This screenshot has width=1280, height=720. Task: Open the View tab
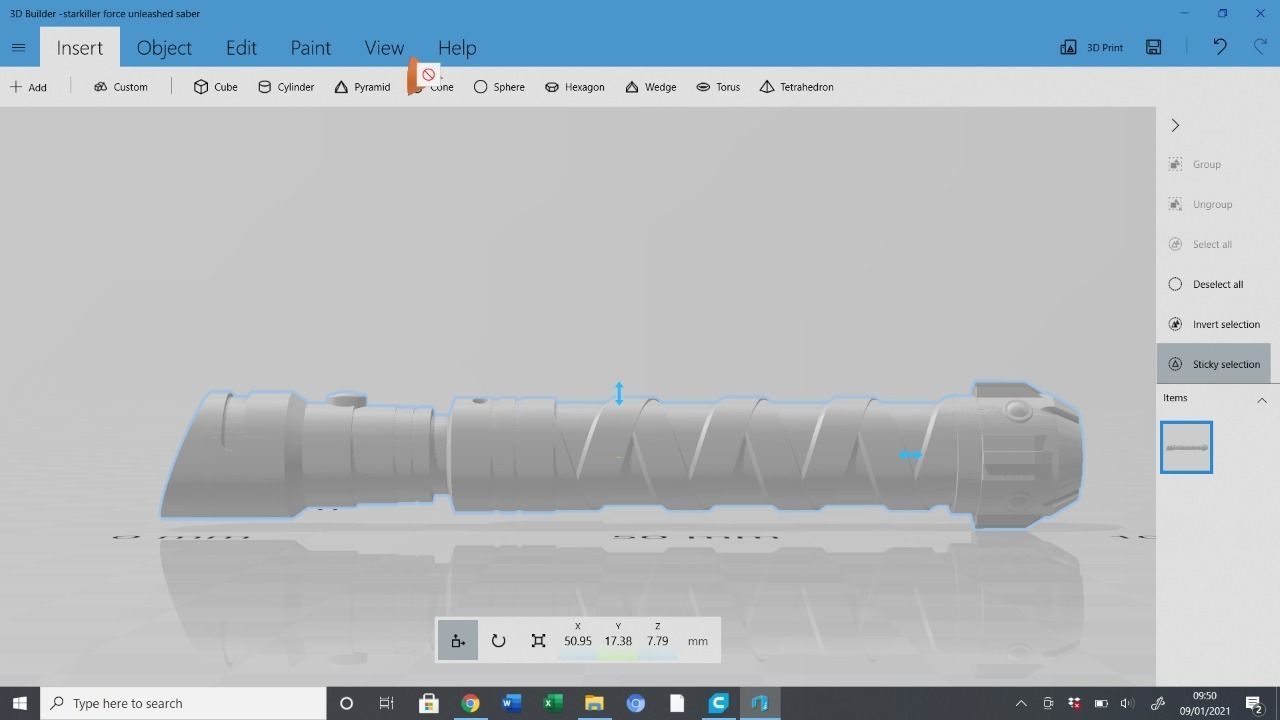point(384,48)
